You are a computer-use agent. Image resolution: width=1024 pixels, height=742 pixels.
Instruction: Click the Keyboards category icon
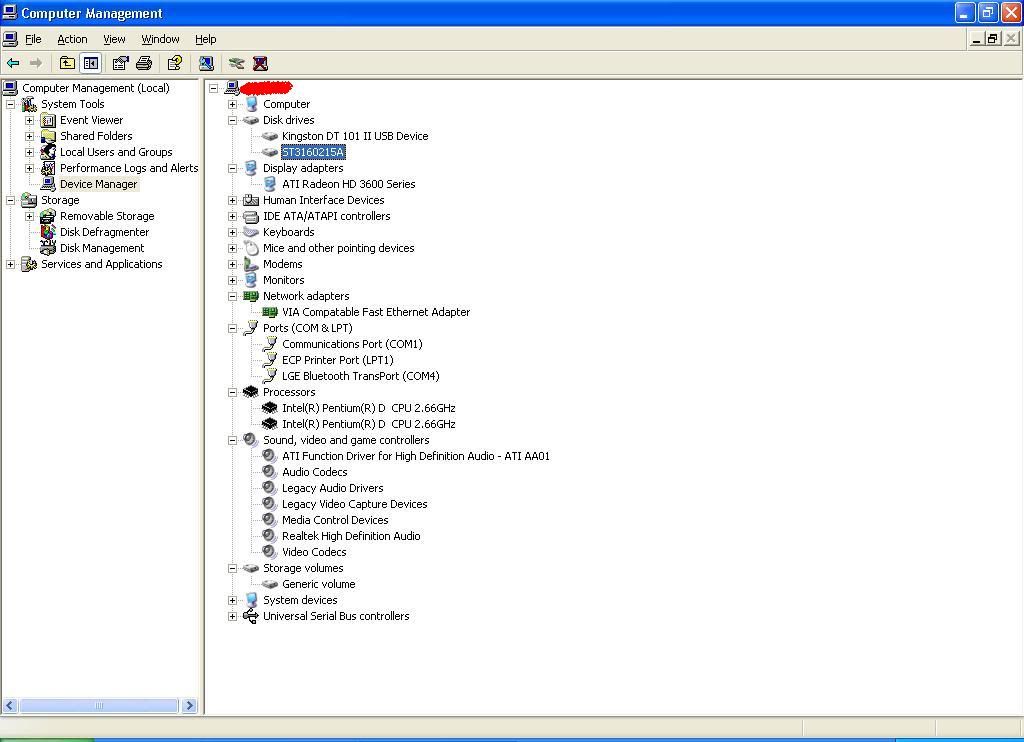(x=251, y=232)
